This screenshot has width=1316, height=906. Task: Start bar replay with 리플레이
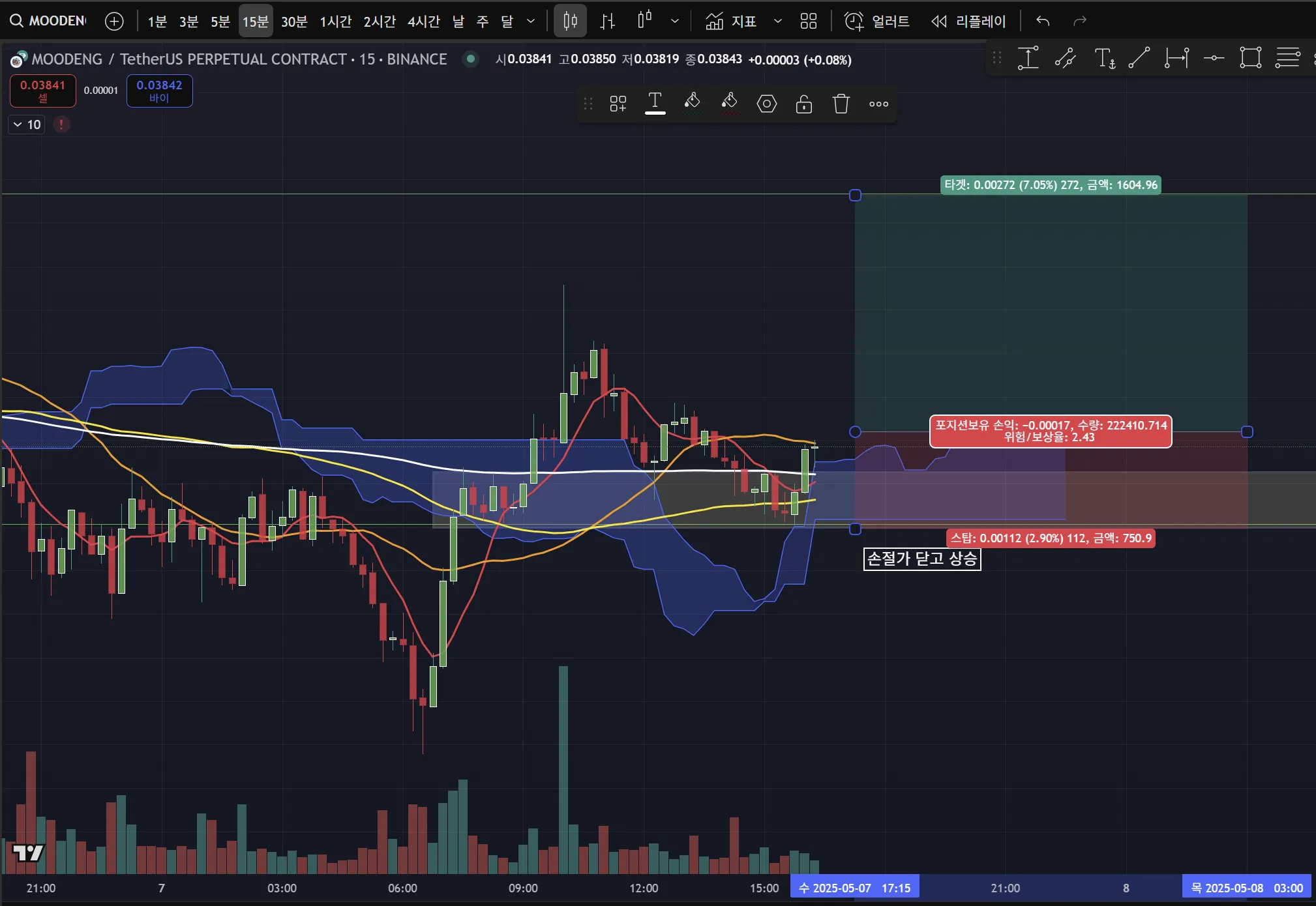[968, 21]
